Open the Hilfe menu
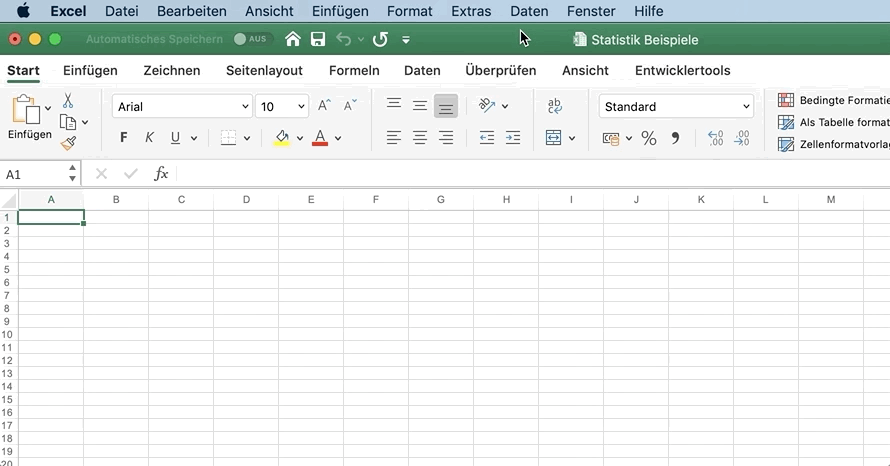The width and height of the screenshot is (890, 466). 649,11
